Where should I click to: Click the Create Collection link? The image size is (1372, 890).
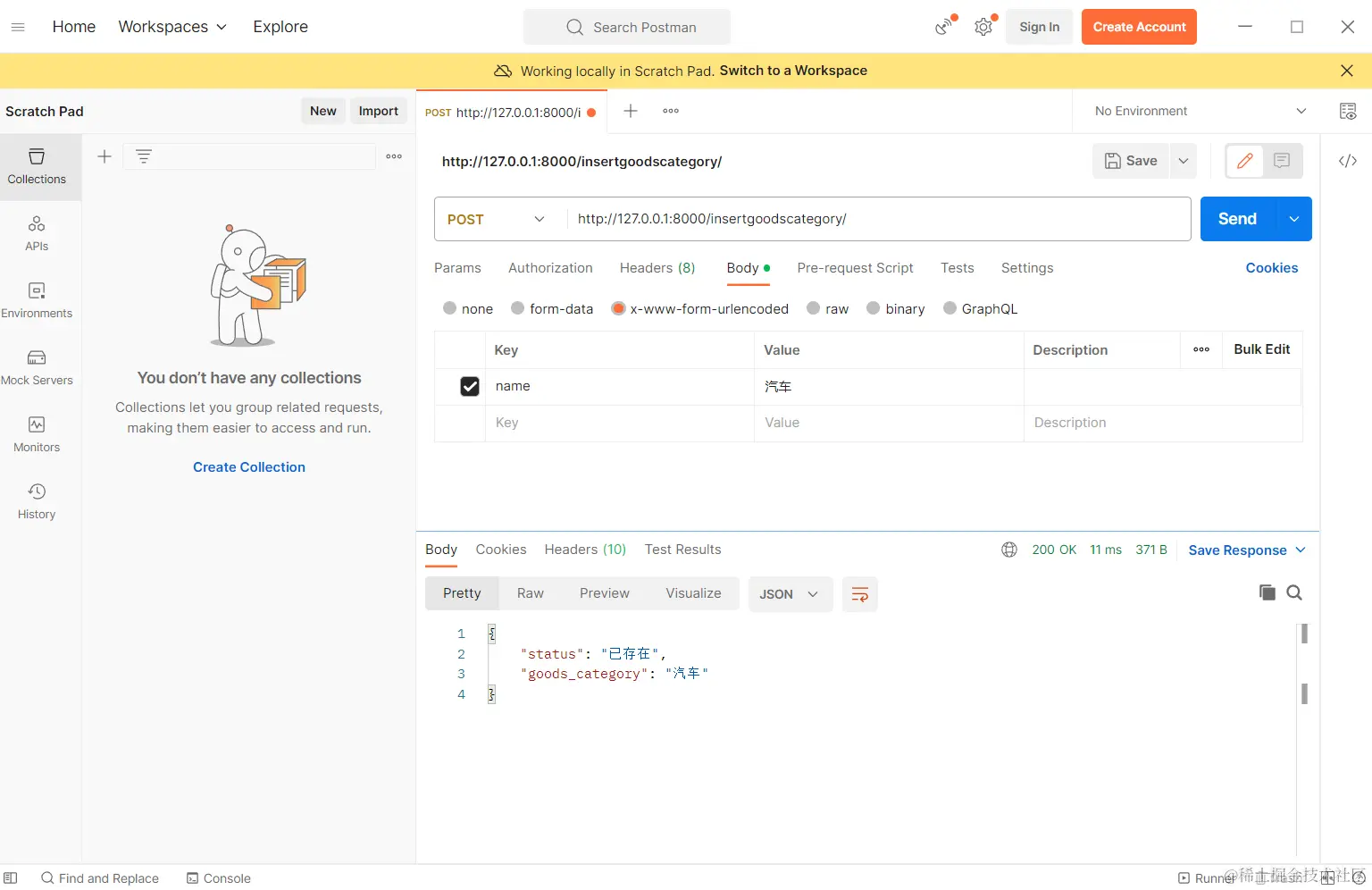point(249,467)
